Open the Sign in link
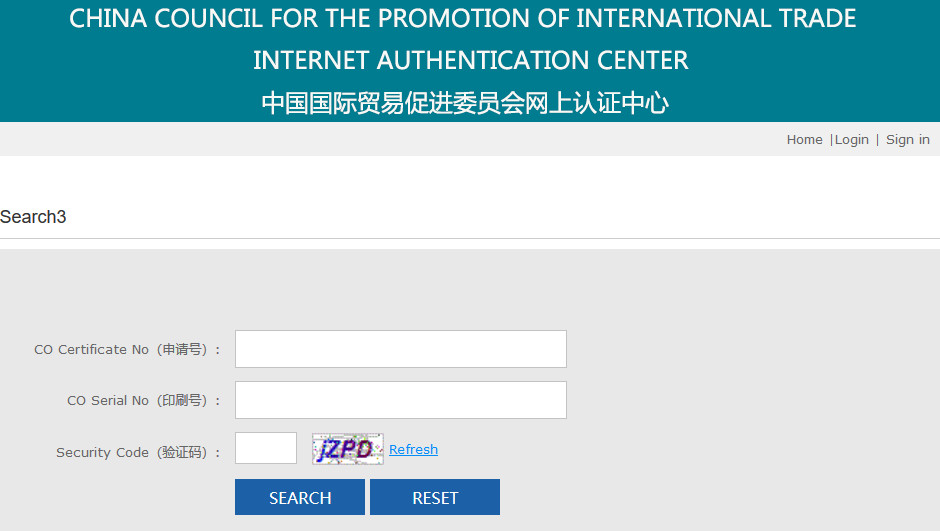The height and width of the screenshot is (531, 940). [908, 140]
